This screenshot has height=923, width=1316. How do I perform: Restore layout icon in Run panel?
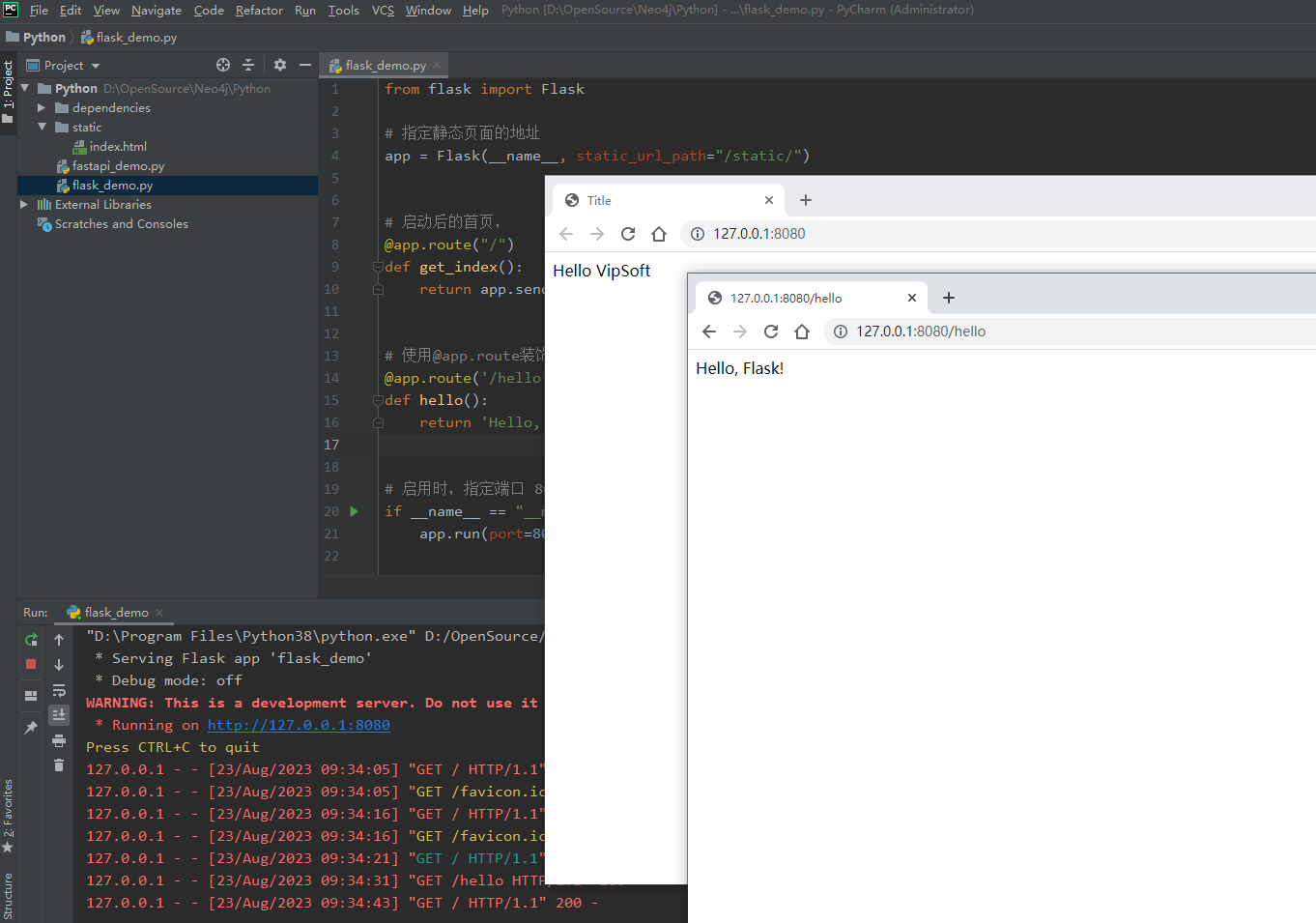pyautogui.click(x=31, y=696)
